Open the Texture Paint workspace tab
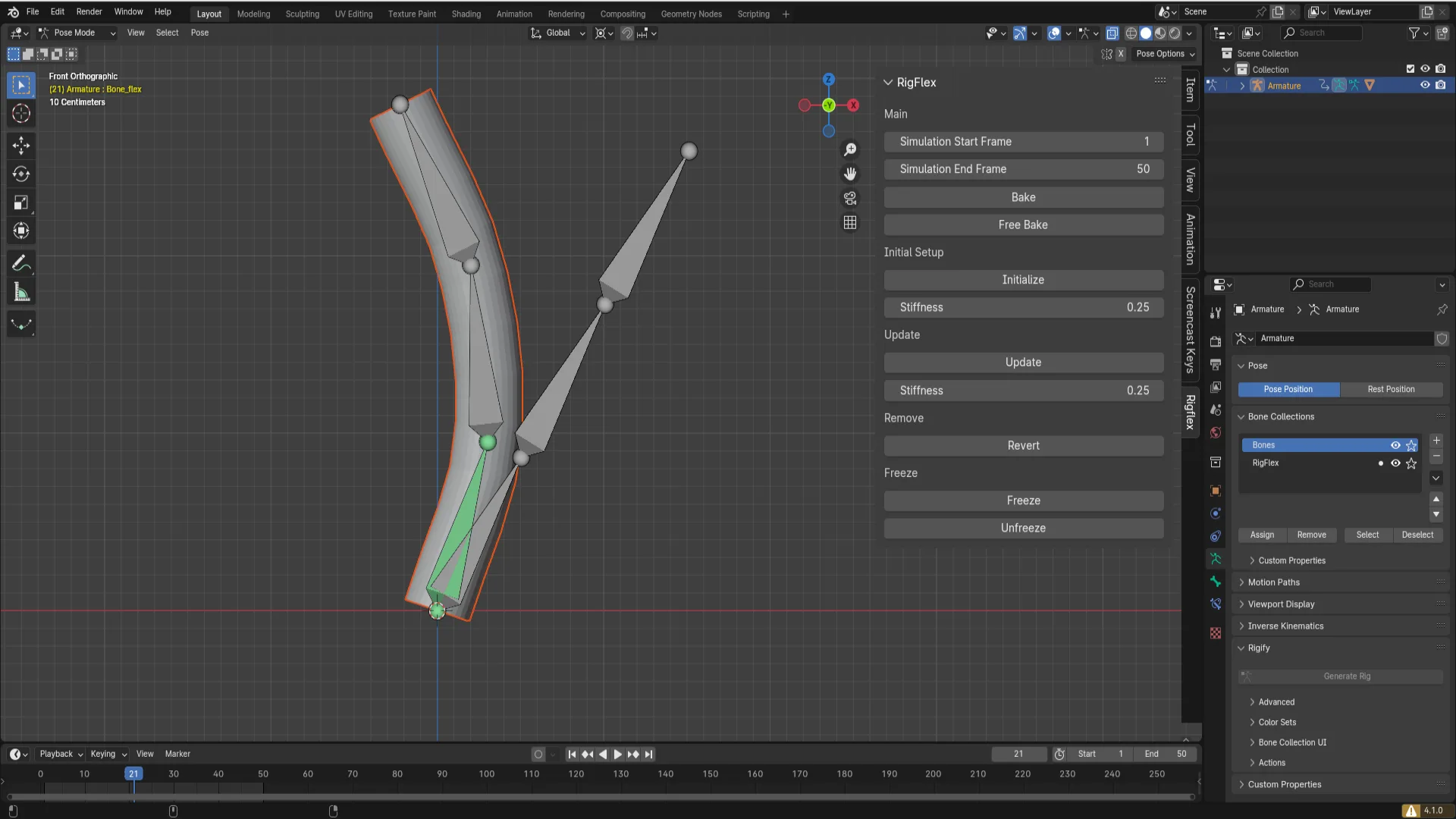 [410, 14]
